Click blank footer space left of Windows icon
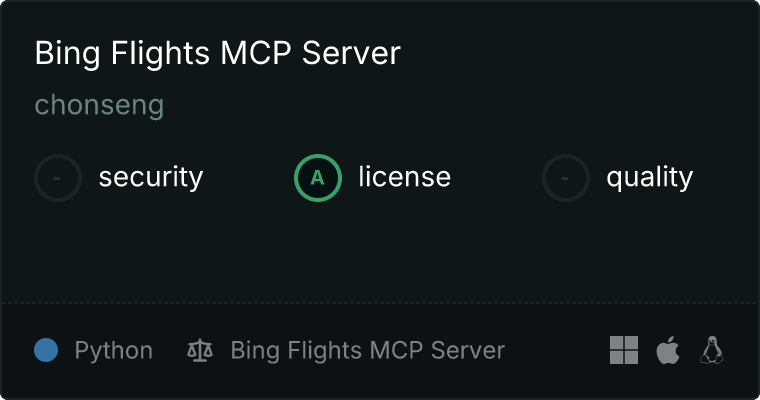 pyautogui.click(x=557, y=350)
